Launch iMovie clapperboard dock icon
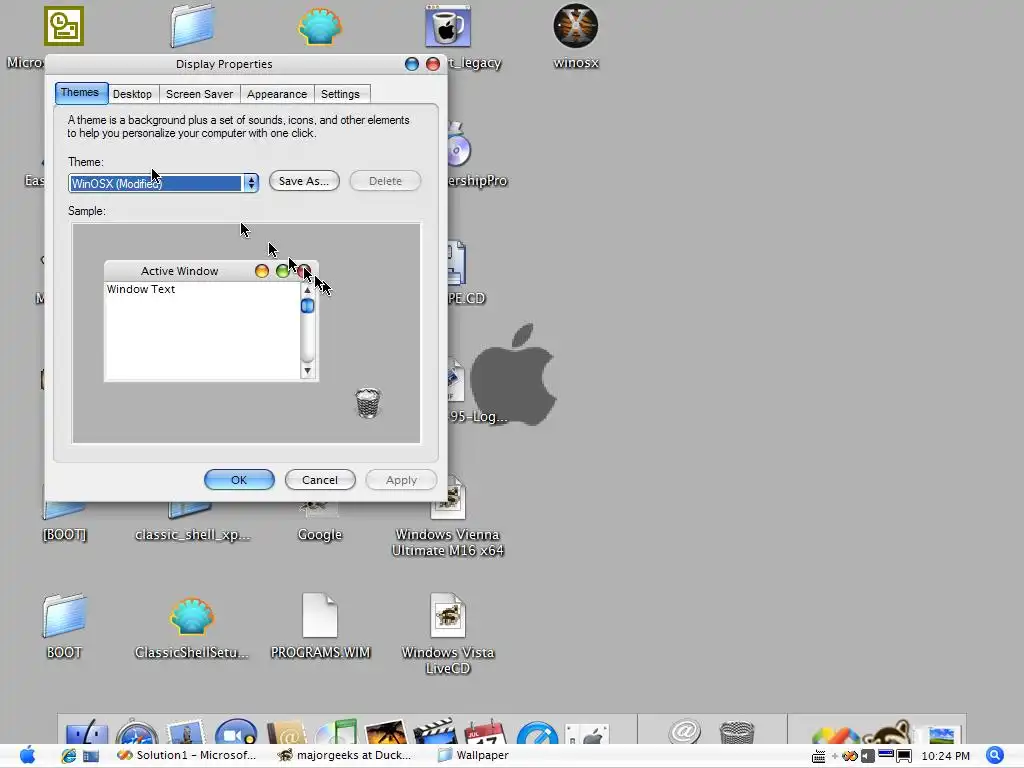This screenshot has height=768, width=1024. (x=436, y=731)
